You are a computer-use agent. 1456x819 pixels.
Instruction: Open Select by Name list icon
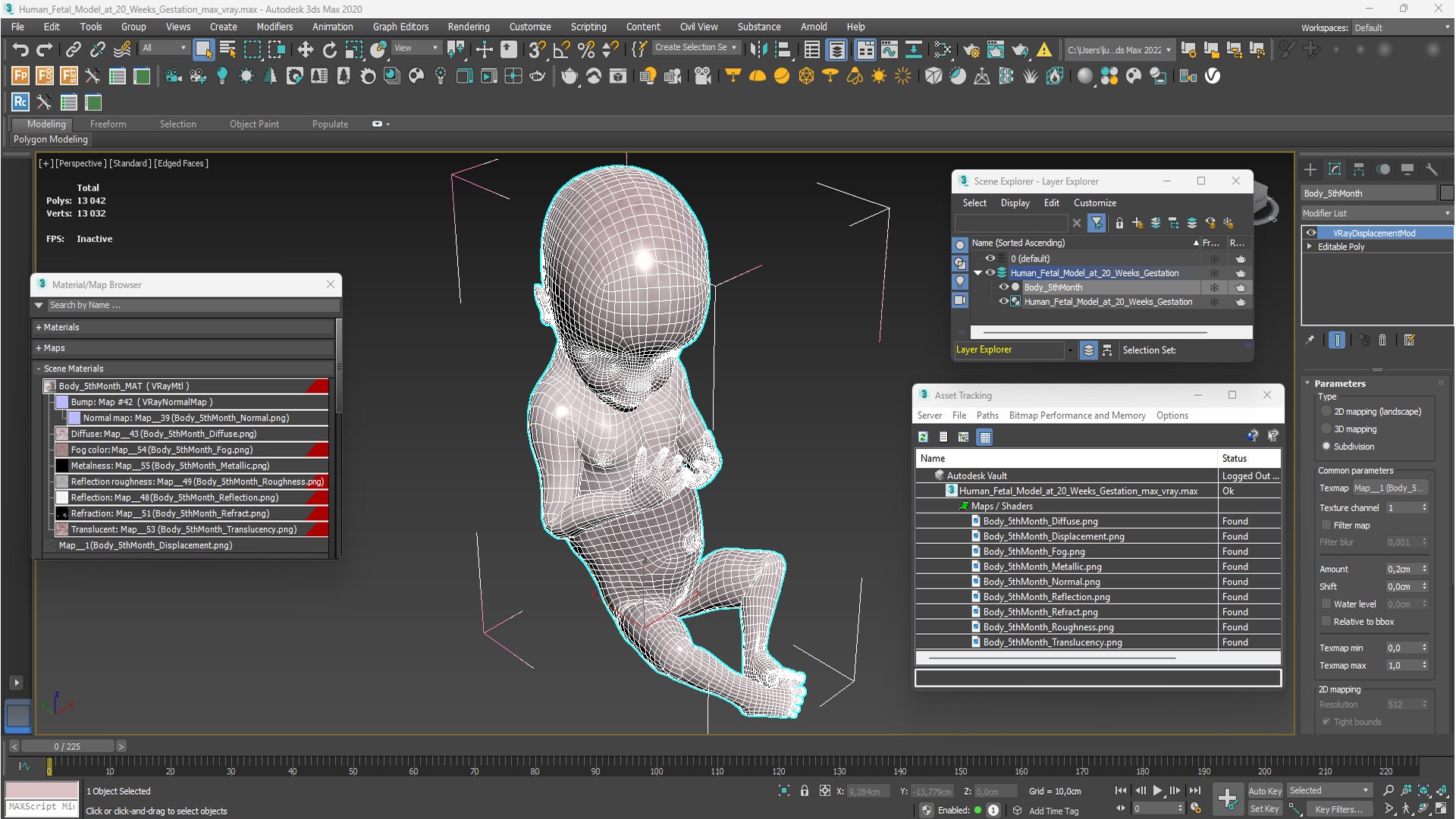point(227,50)
